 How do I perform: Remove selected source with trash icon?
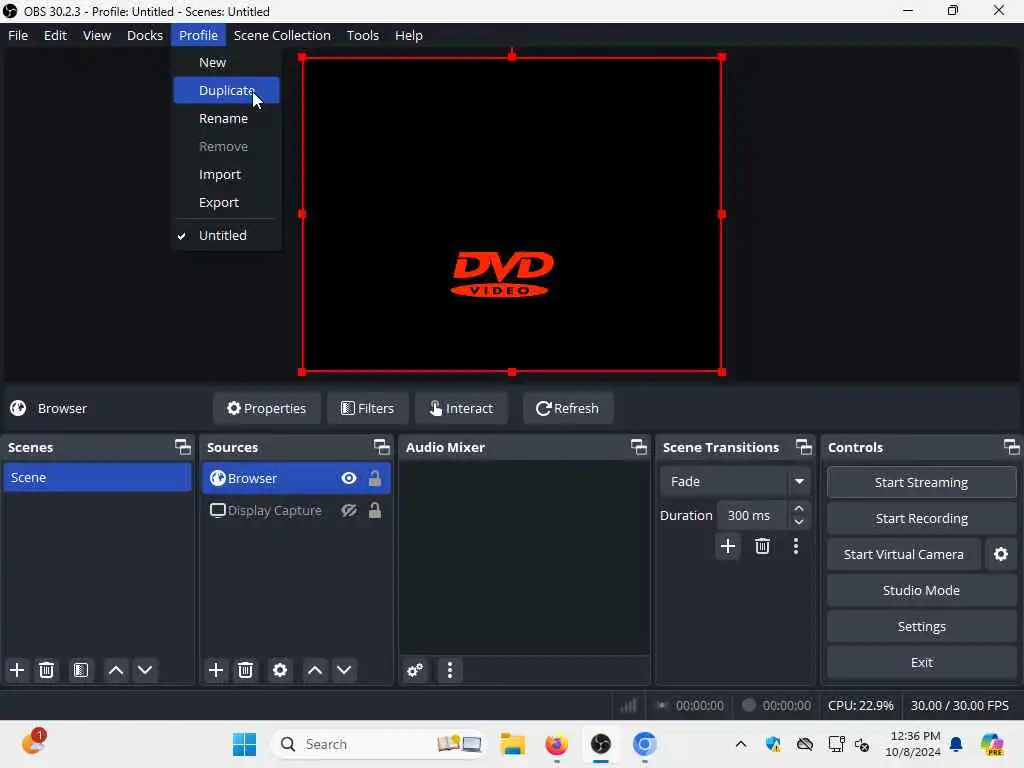click(x=246, y=670)
